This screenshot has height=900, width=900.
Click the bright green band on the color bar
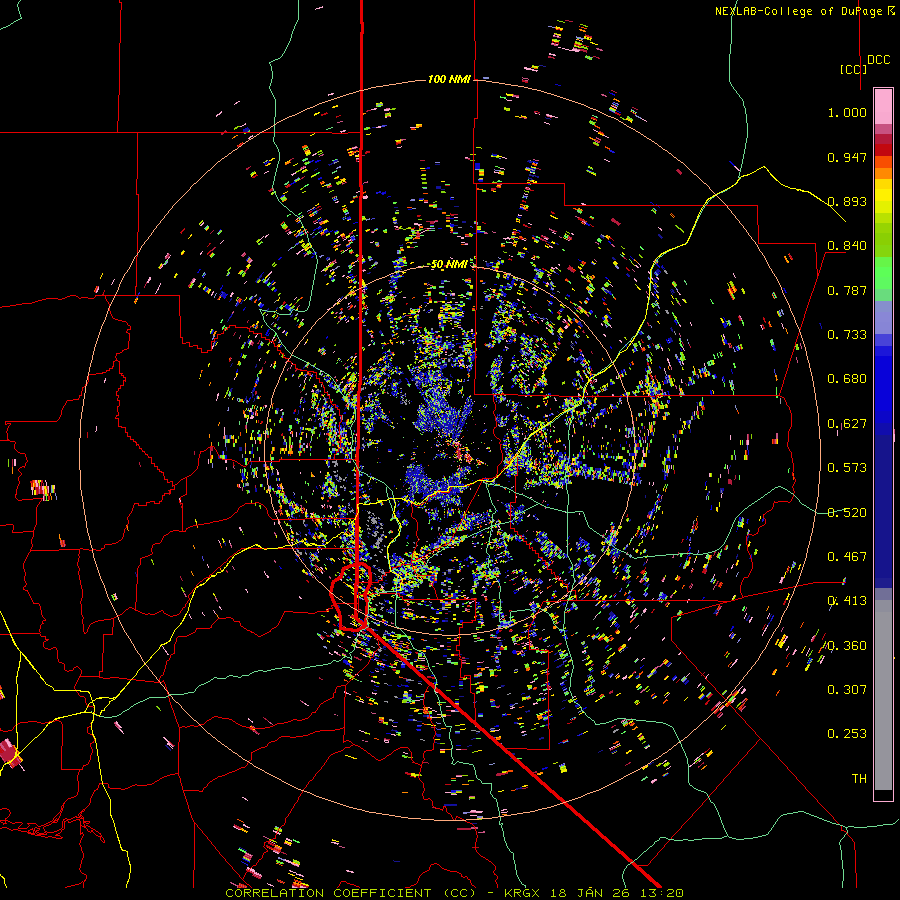click(883, 273)
